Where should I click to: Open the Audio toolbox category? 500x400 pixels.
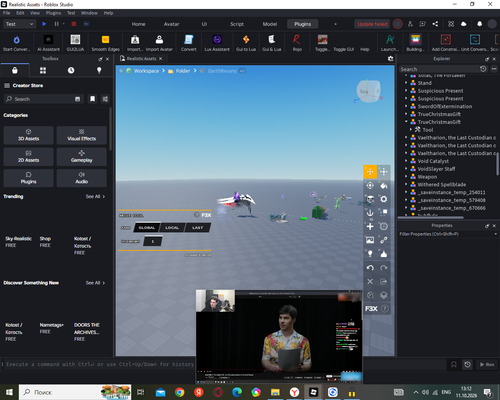(x=82, y=178)
